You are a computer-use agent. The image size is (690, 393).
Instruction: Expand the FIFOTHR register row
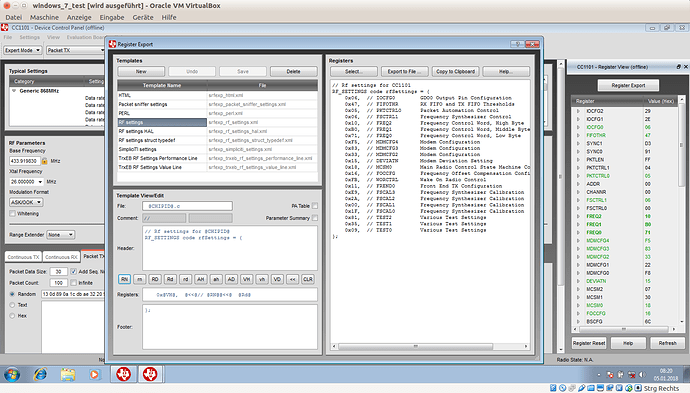[578, 136]
